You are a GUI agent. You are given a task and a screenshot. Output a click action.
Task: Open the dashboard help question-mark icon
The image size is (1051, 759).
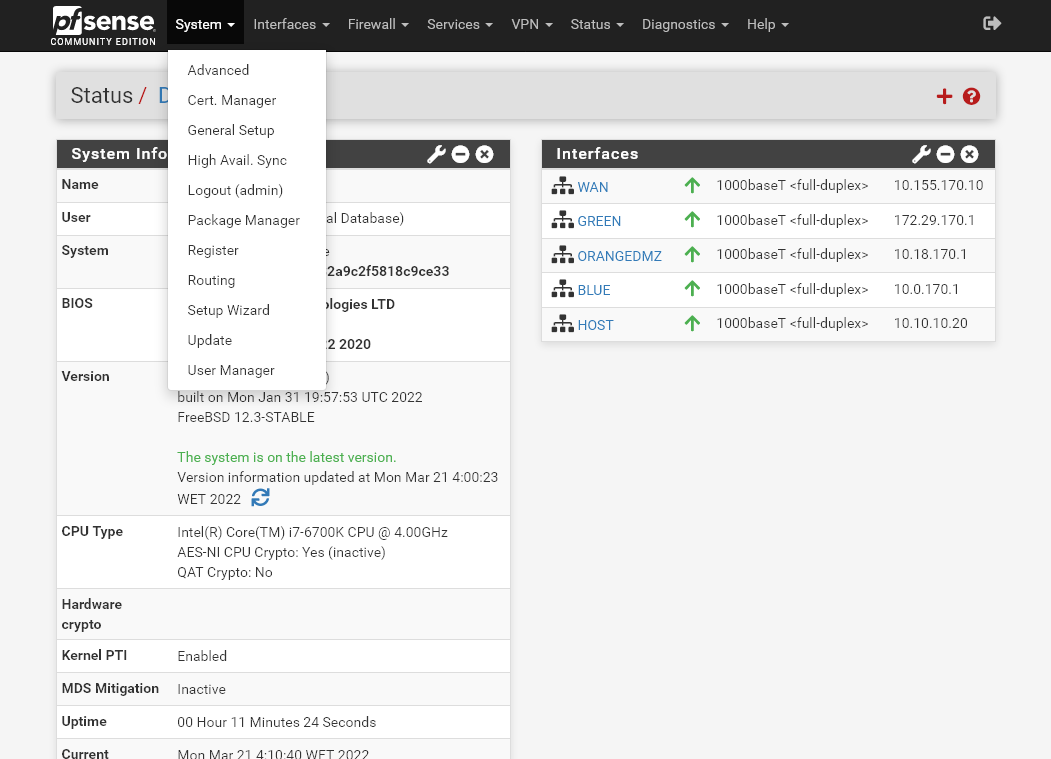tap(971, 96)
